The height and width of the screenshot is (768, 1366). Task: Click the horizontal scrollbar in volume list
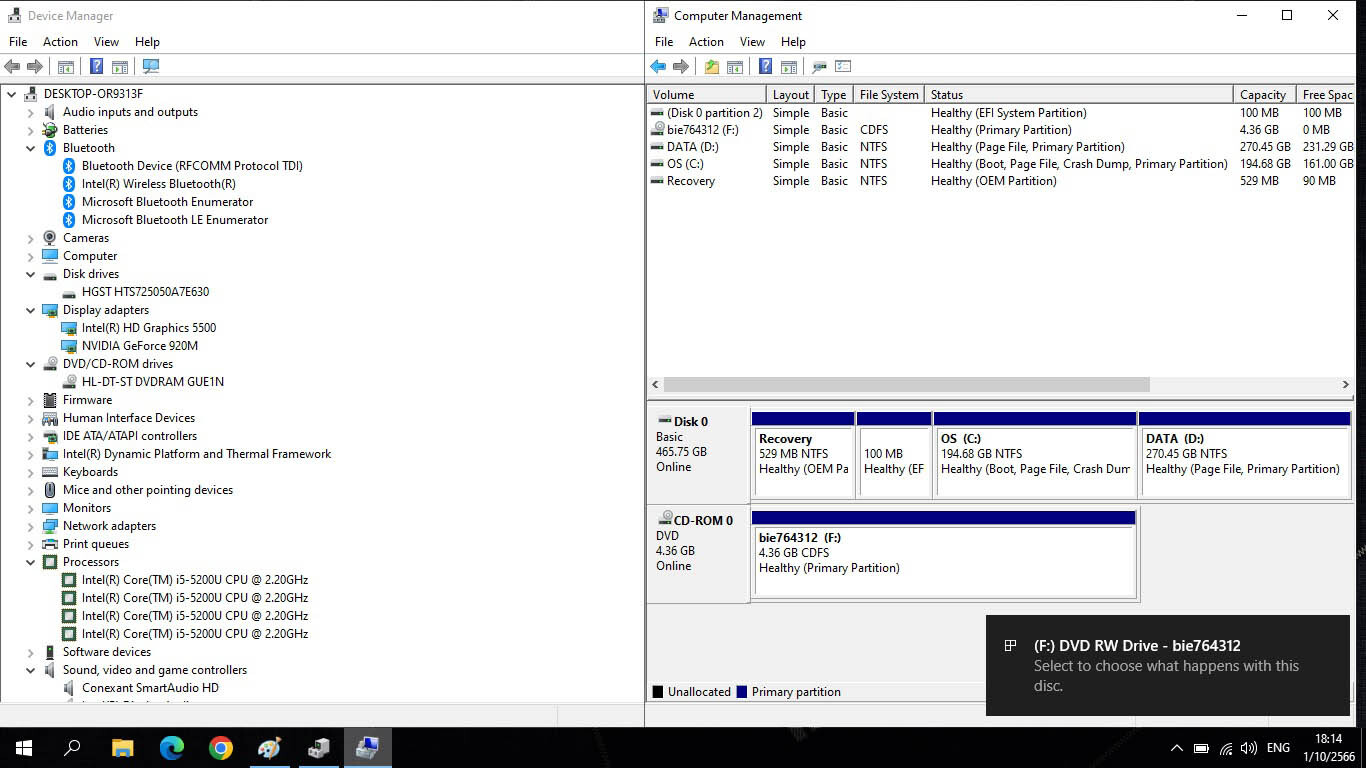pos(906,384)
